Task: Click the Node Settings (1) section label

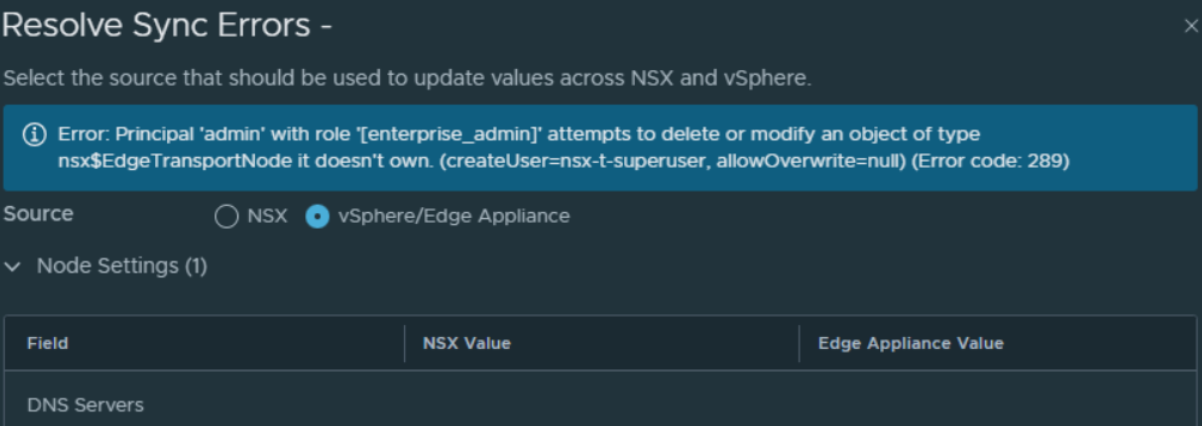Action: coord(122,266)
